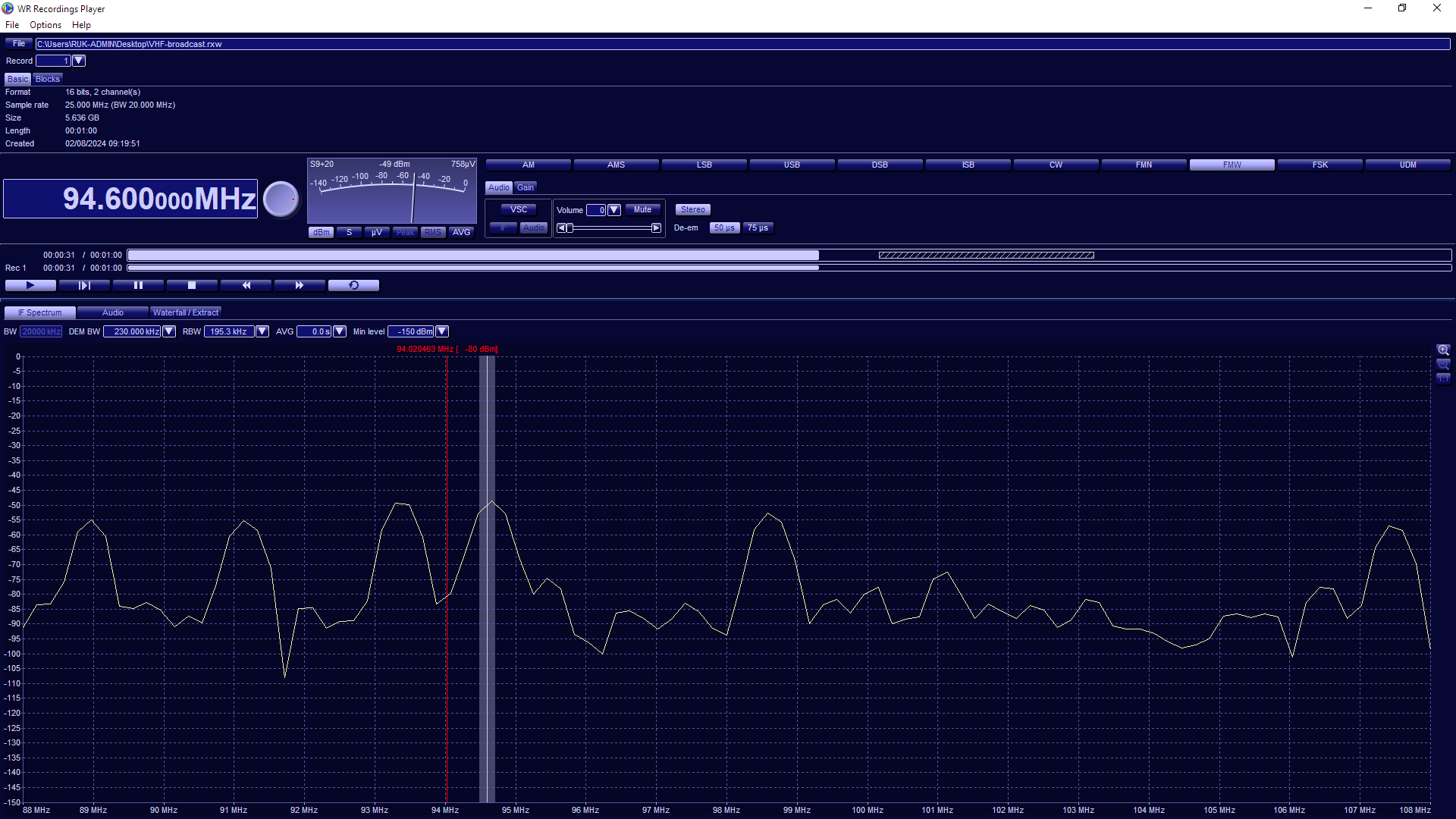Select the USB demodulation mode button
Viewport: 1456px width, 819px height.
click(x=792, y=165)
